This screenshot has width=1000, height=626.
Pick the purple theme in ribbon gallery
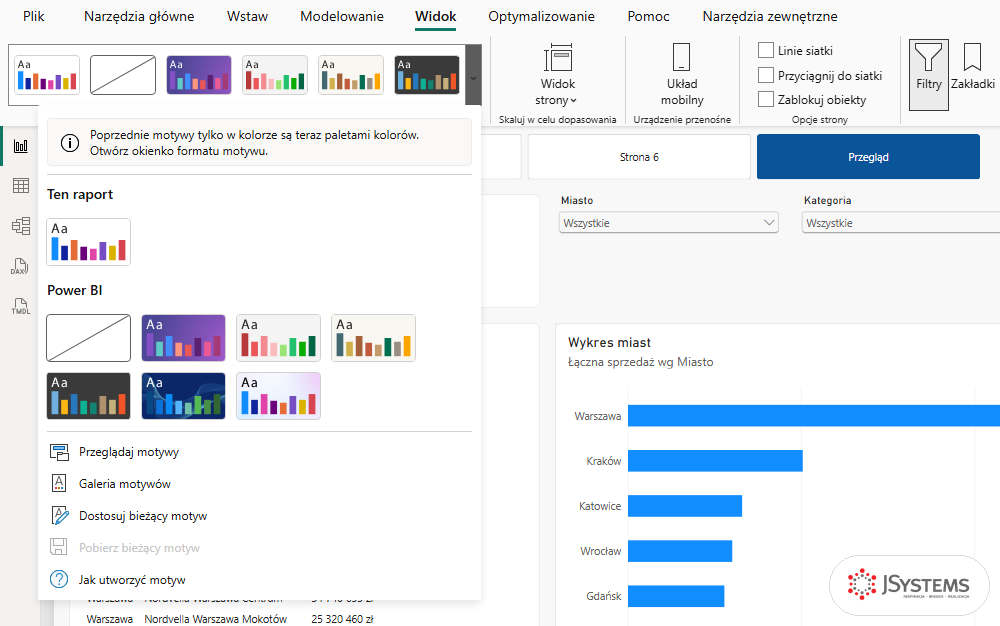point(199,75)
